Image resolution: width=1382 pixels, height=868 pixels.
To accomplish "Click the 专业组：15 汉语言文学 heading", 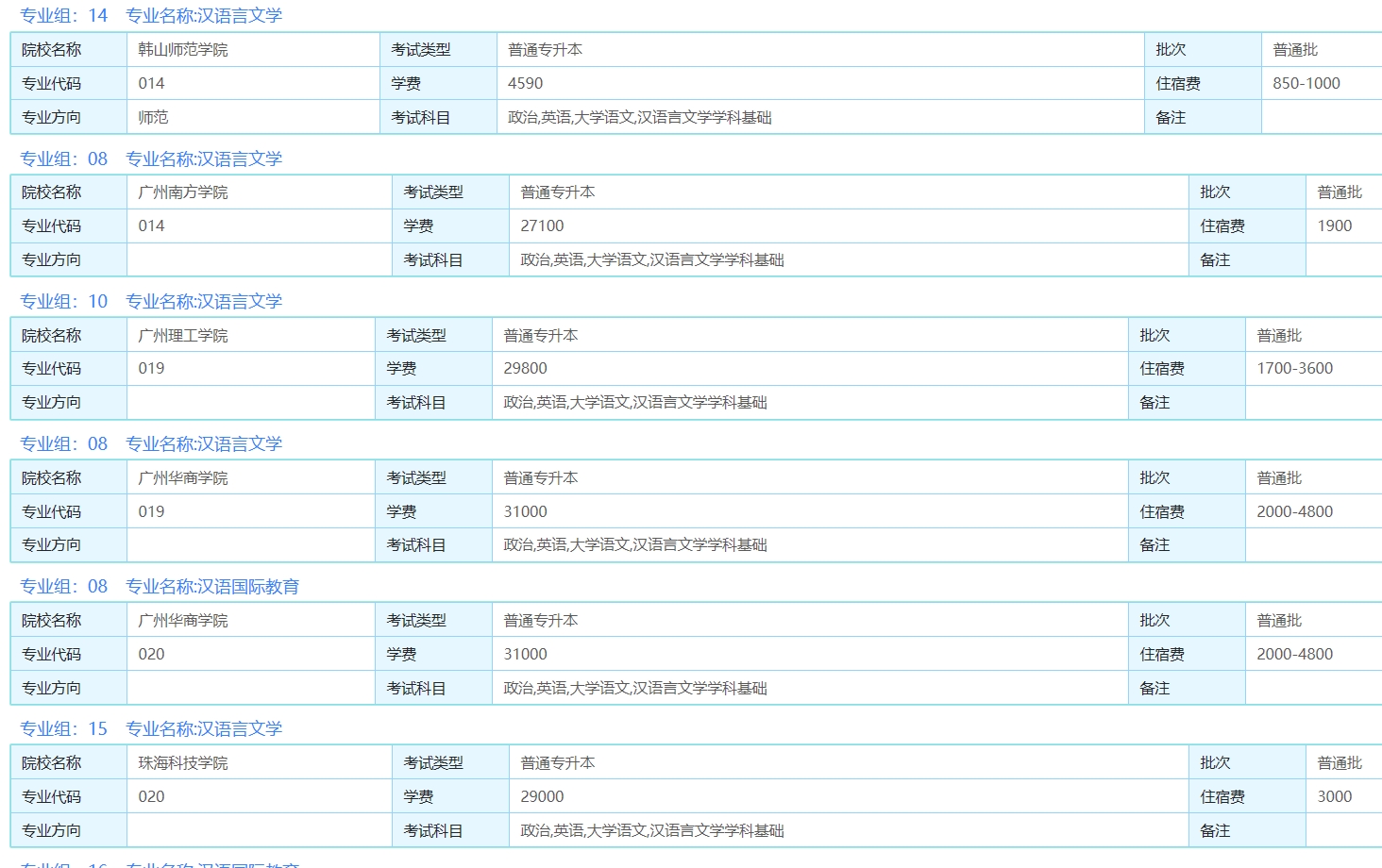I will coord(151,728).
